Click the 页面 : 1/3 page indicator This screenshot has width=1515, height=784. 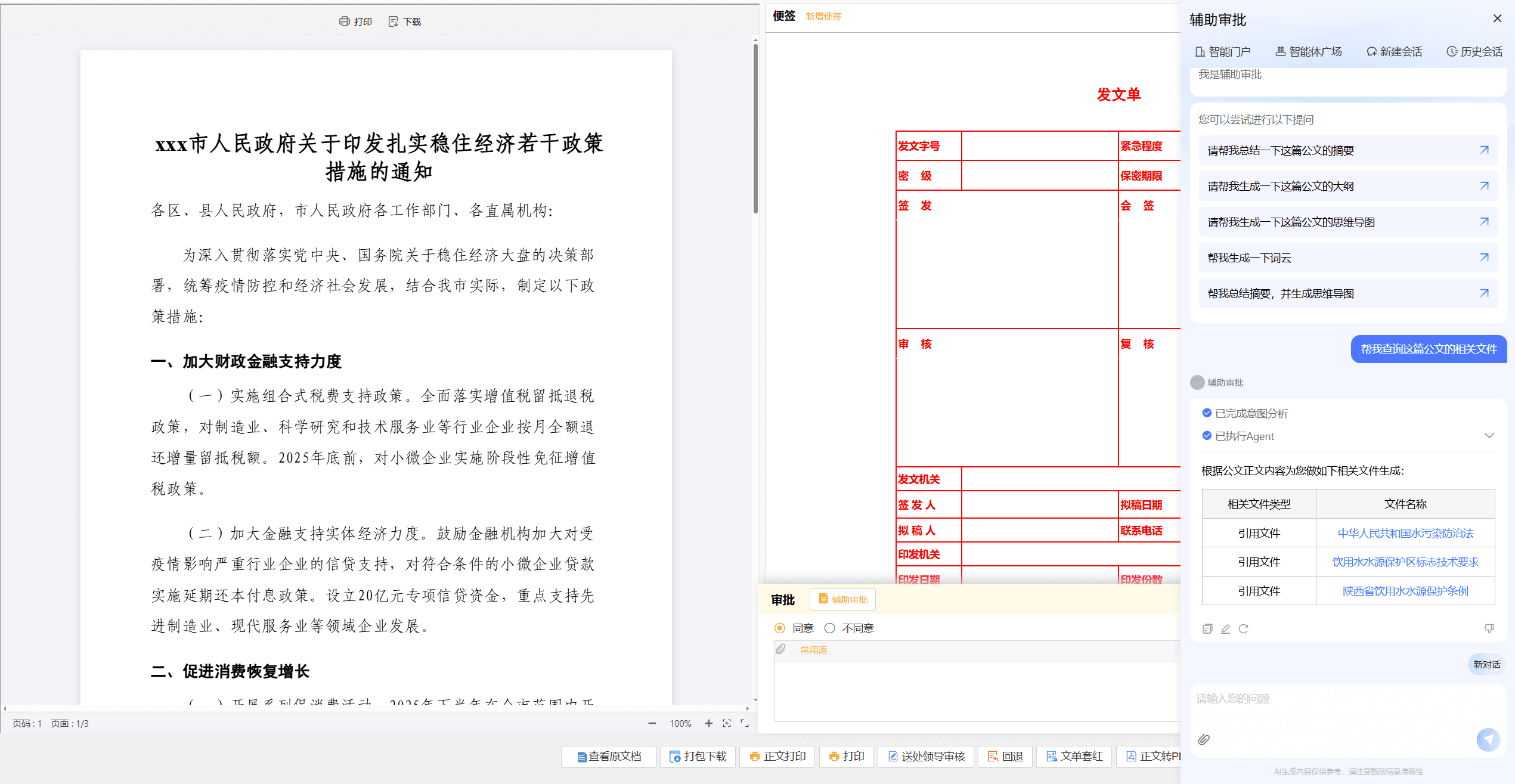[70, 723]
